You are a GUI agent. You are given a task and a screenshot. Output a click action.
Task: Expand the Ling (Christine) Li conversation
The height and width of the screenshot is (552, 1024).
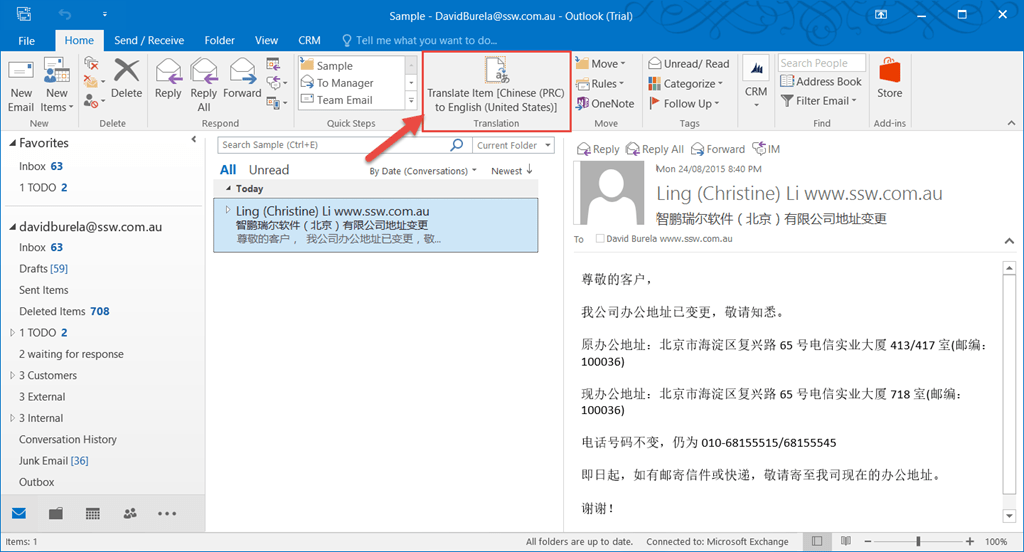click(x=227, y=210)
